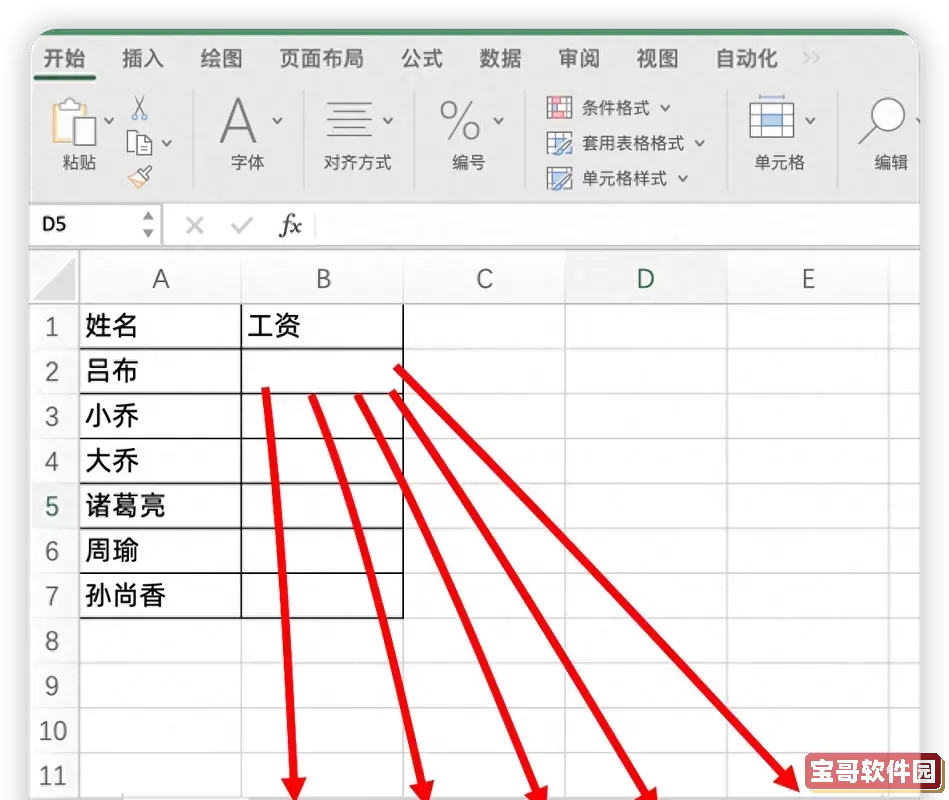This screenshot has height=800, width=949.
Task: Select row 1 header
Action: [x=53, y=327]
